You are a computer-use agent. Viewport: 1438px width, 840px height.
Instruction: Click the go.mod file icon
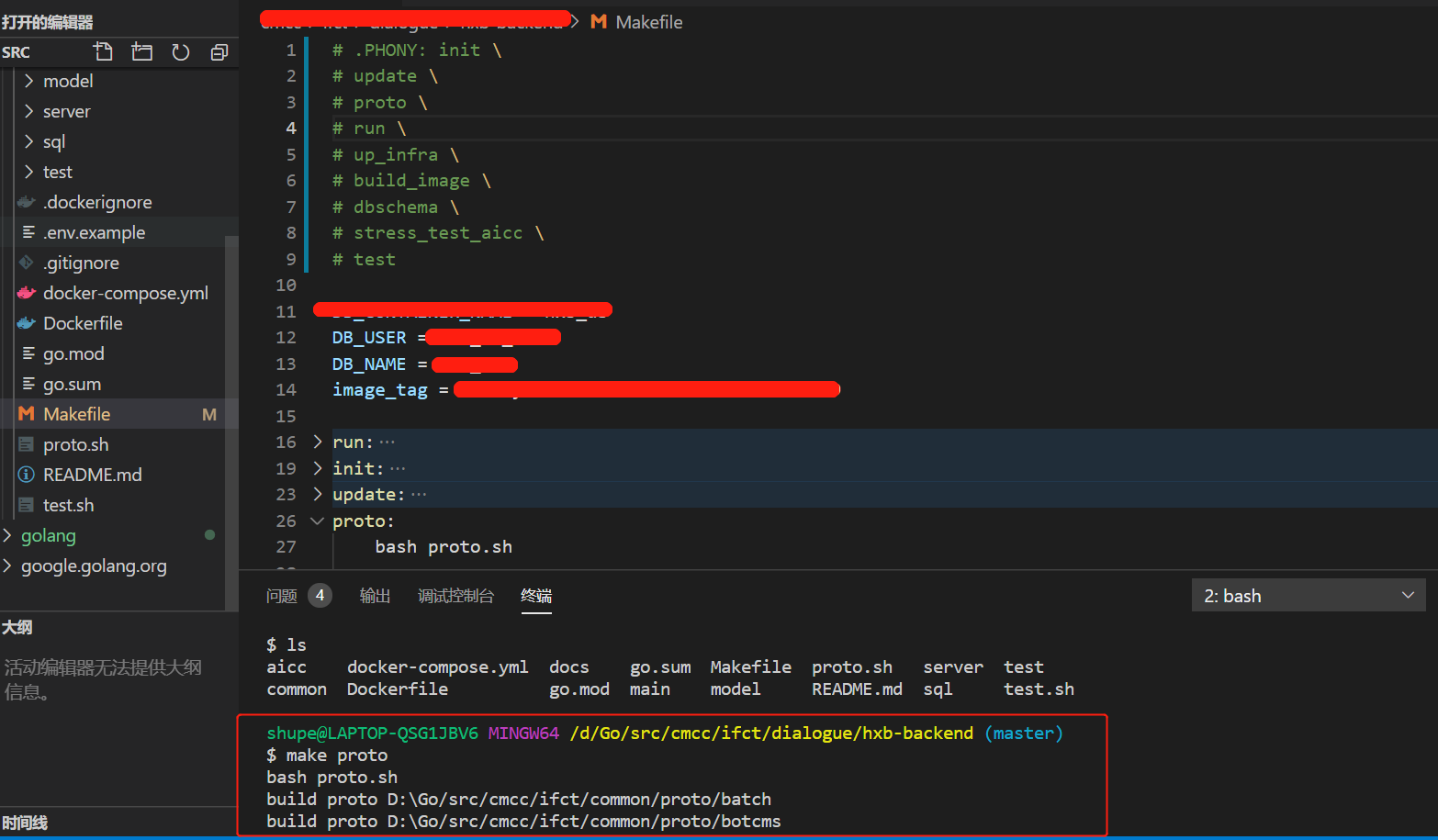[x=28, y=353]
